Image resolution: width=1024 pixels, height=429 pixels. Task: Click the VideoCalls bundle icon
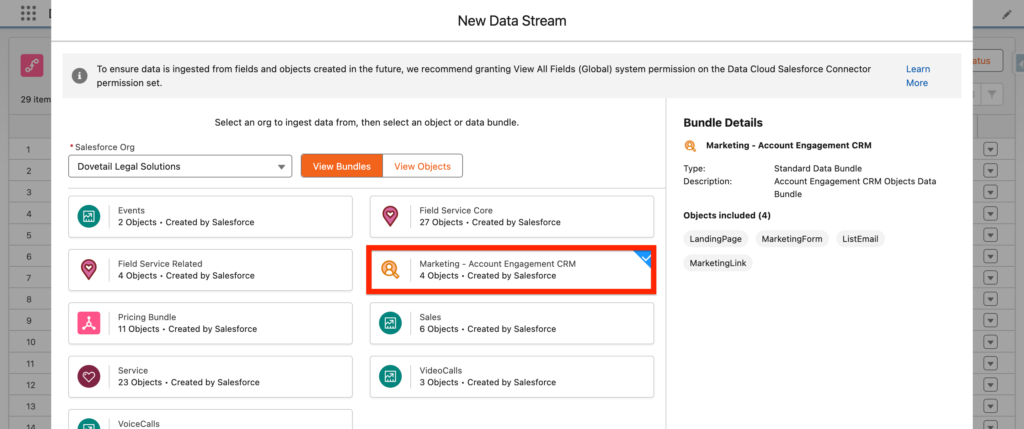coord(391,376)
